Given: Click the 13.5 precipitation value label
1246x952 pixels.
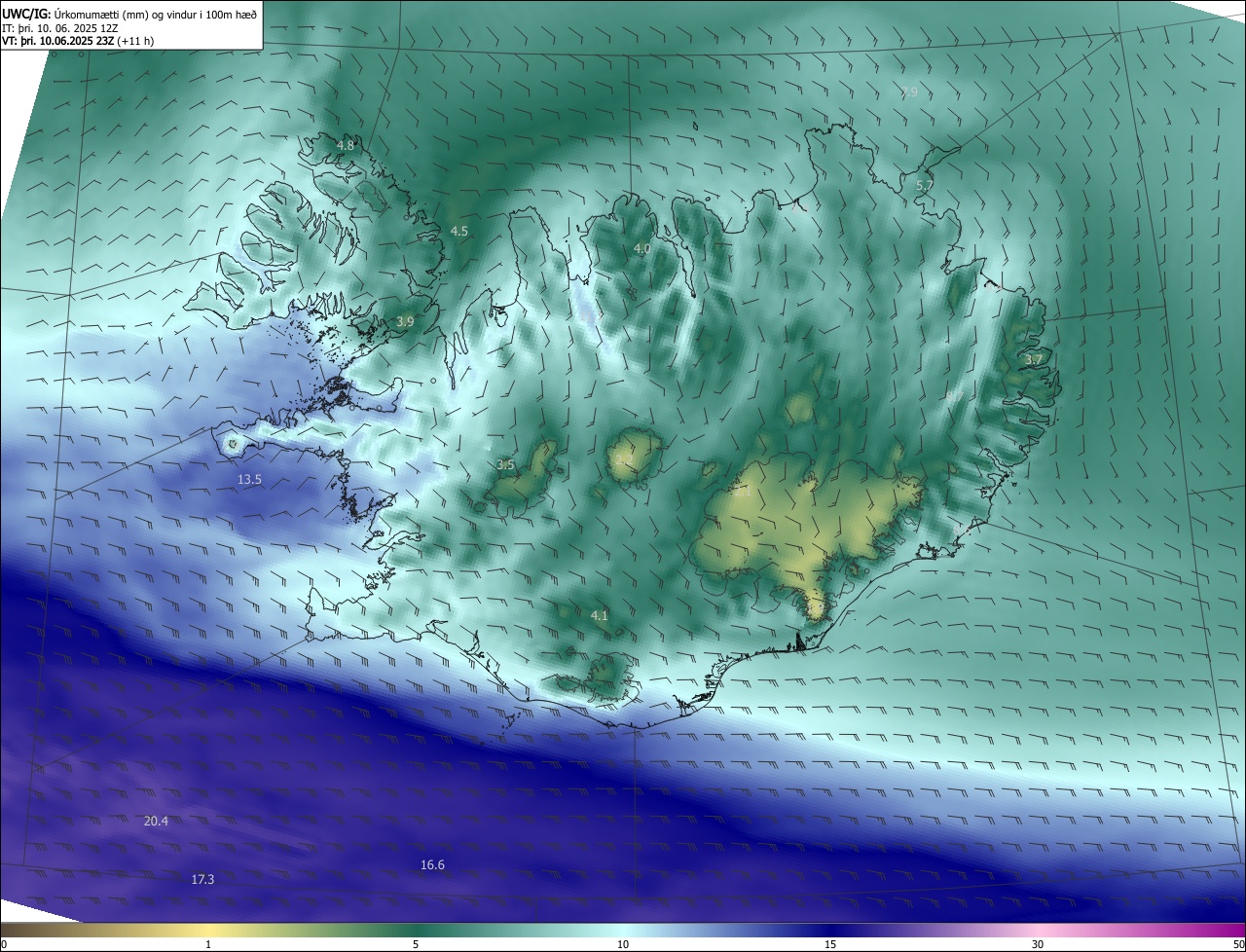Looking at the screenshot, I should (250, 480).
